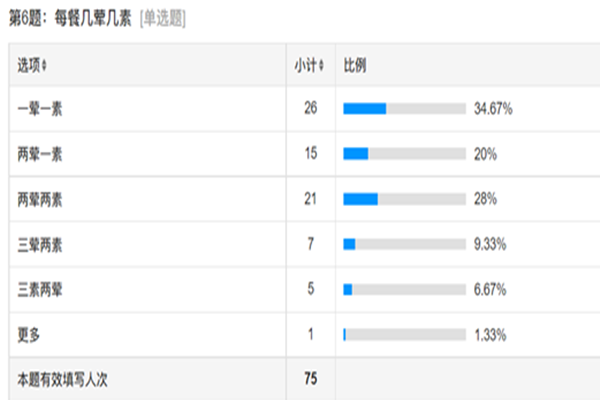Select the 三素两荤 option row
600x400 pixels.
pyautogui.click(x=305, y=290)
